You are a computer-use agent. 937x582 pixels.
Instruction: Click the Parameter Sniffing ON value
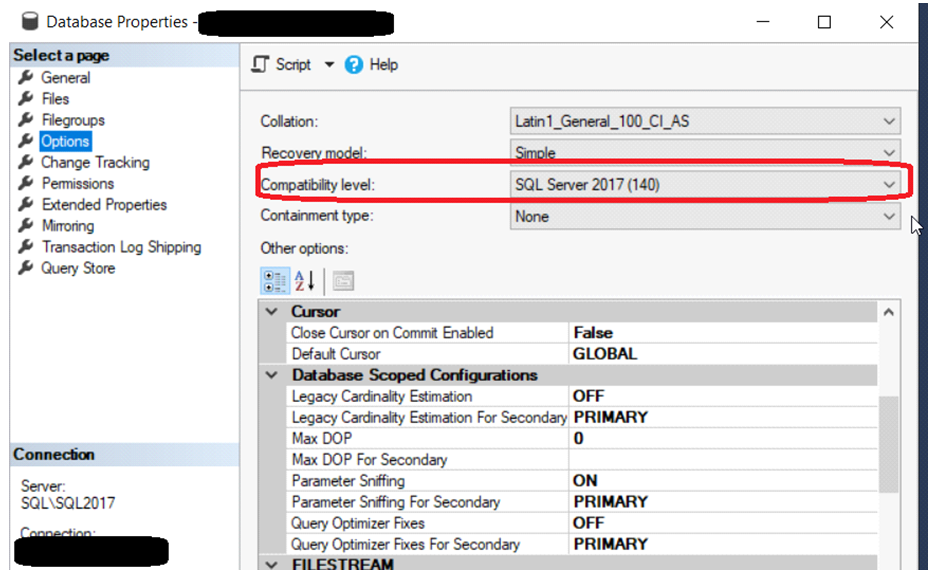(585, 480)
